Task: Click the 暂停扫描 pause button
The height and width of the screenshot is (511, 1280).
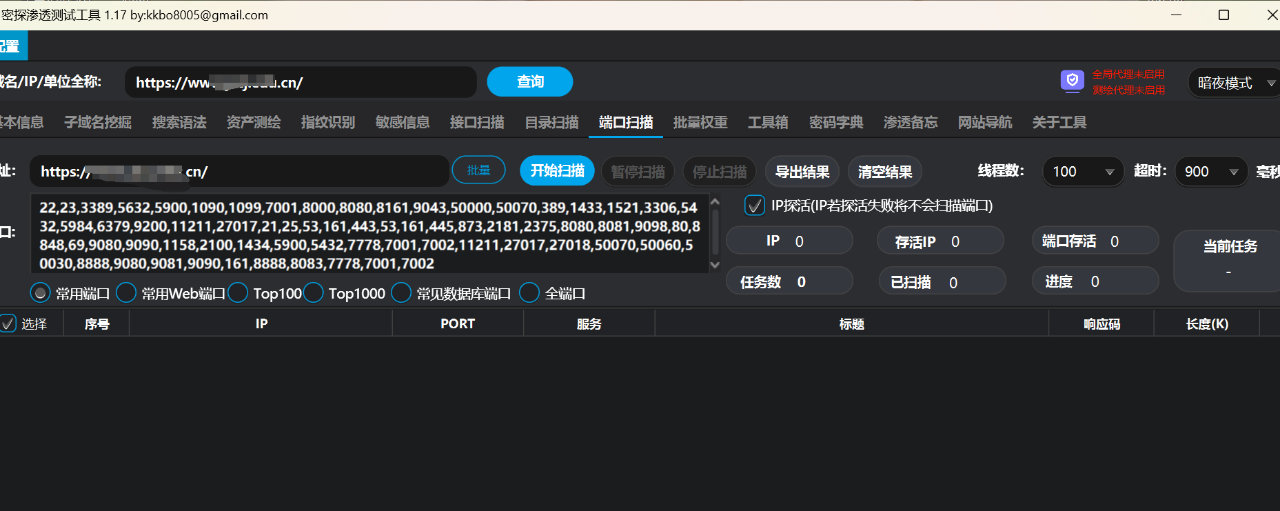Action: (x=638, y=171)
